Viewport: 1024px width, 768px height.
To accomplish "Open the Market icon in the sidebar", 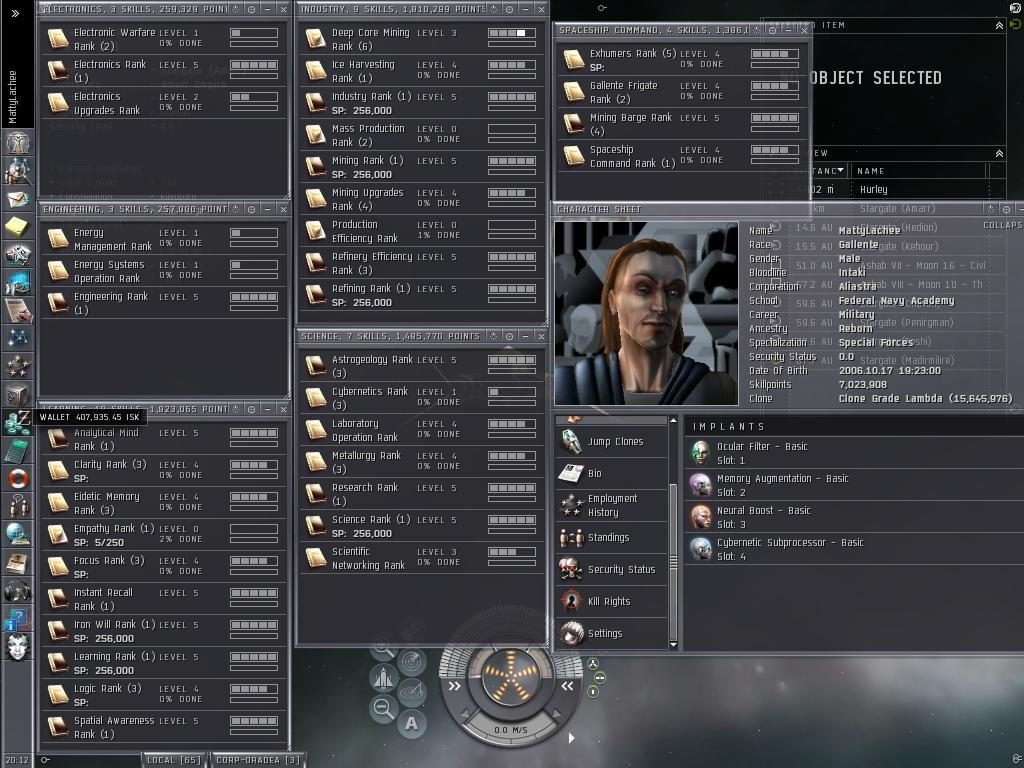I will [17, 283].
